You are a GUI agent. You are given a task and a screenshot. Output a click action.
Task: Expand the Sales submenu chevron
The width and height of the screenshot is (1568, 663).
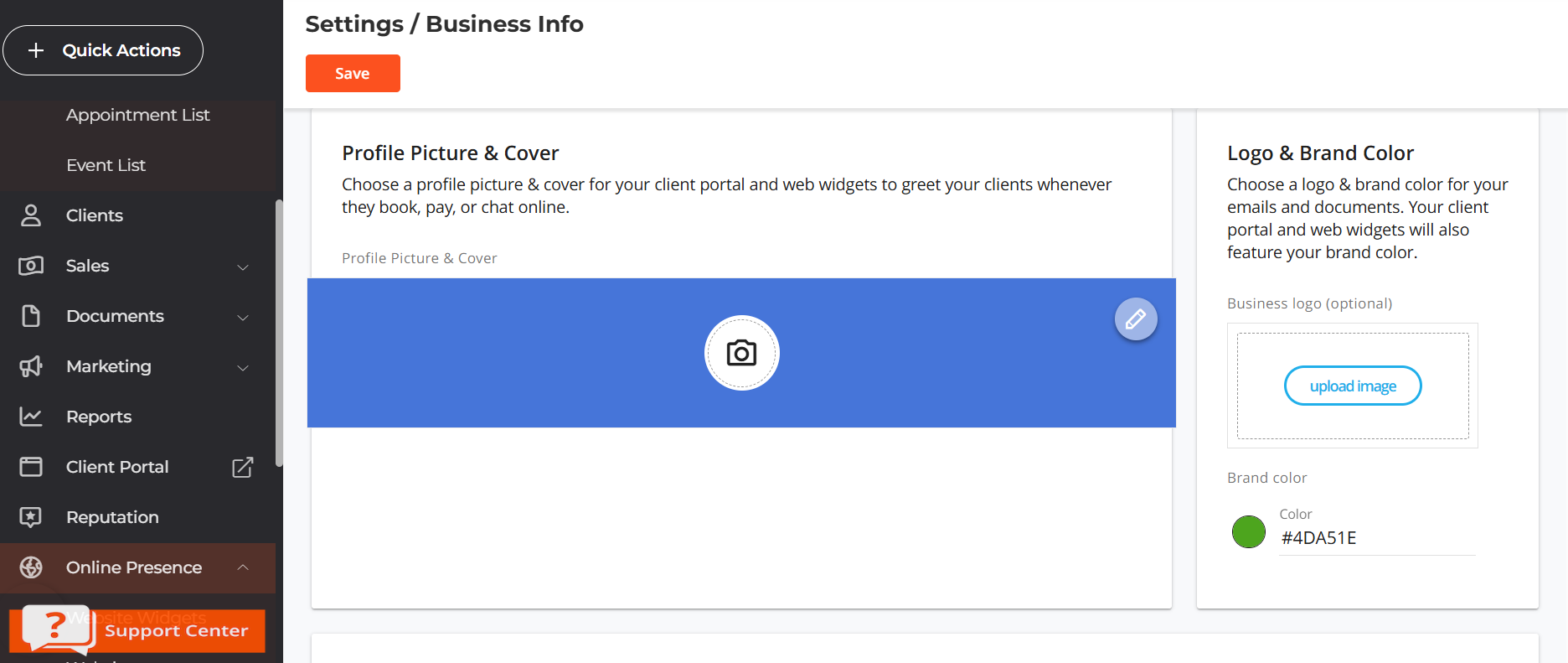pyautogui.click(x=243, y=267)
